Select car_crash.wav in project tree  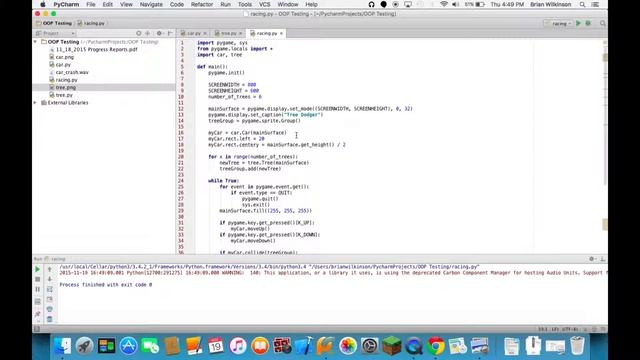click(x=72, y=72)
